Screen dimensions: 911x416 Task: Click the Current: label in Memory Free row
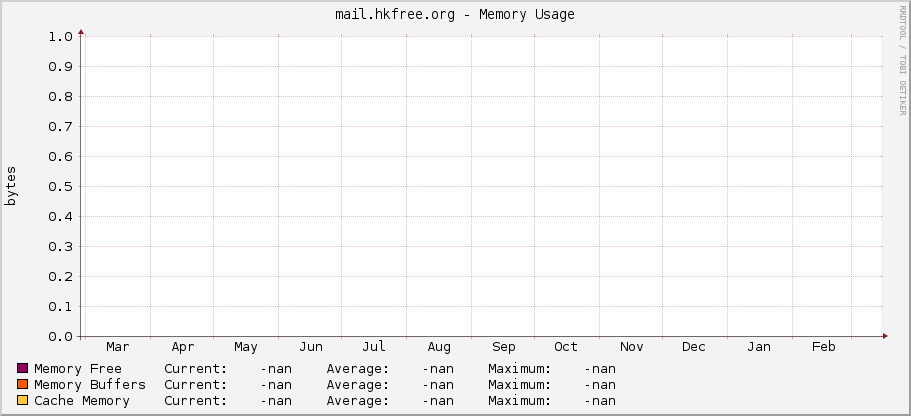pos(196,369)
